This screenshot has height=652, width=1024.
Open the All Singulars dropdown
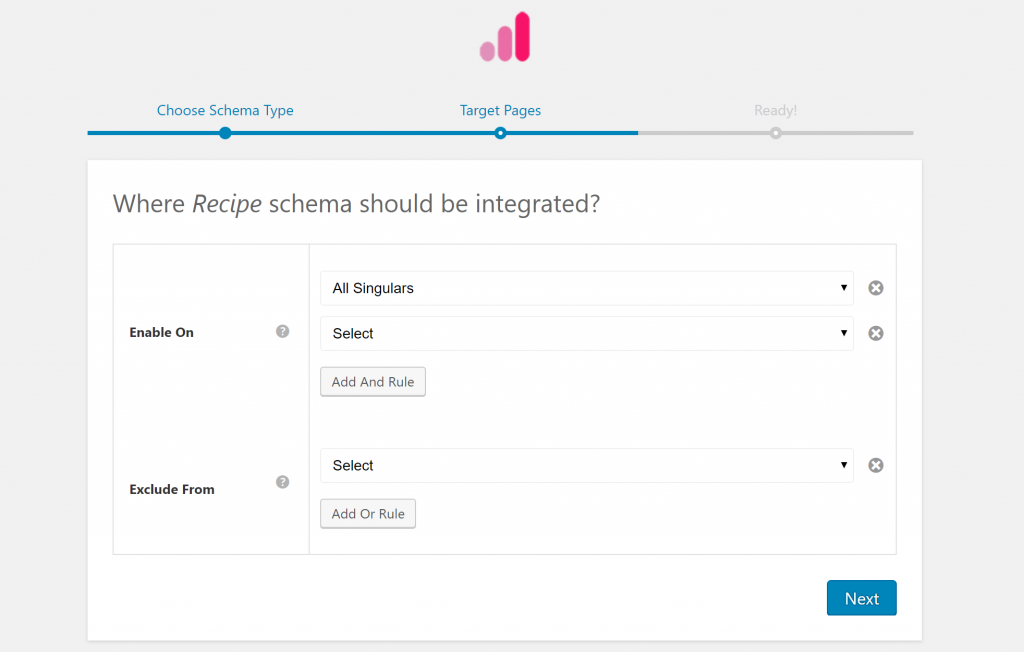click(x=586, y=288)
